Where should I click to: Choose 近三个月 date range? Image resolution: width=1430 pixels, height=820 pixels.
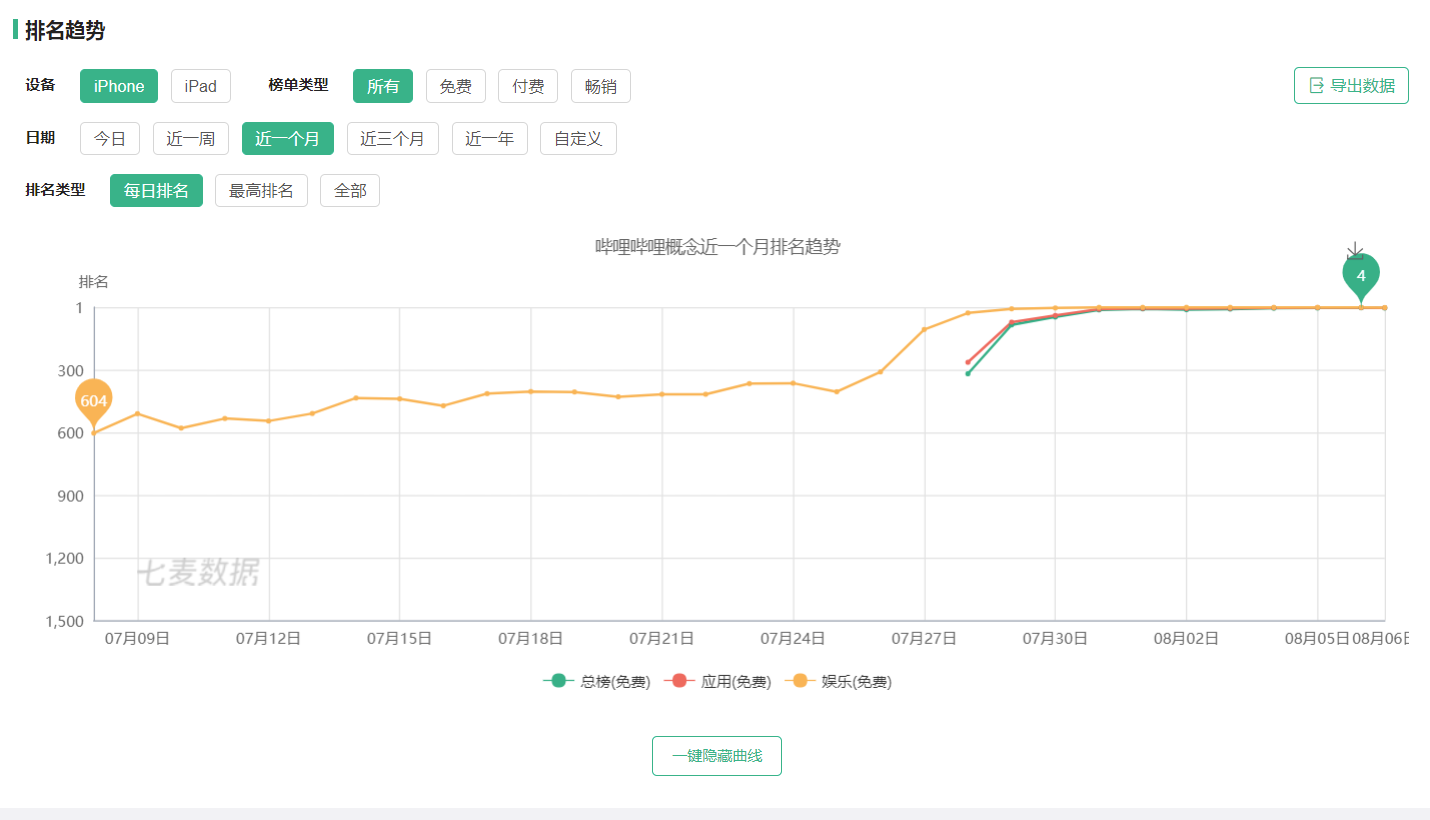[393, 139]
